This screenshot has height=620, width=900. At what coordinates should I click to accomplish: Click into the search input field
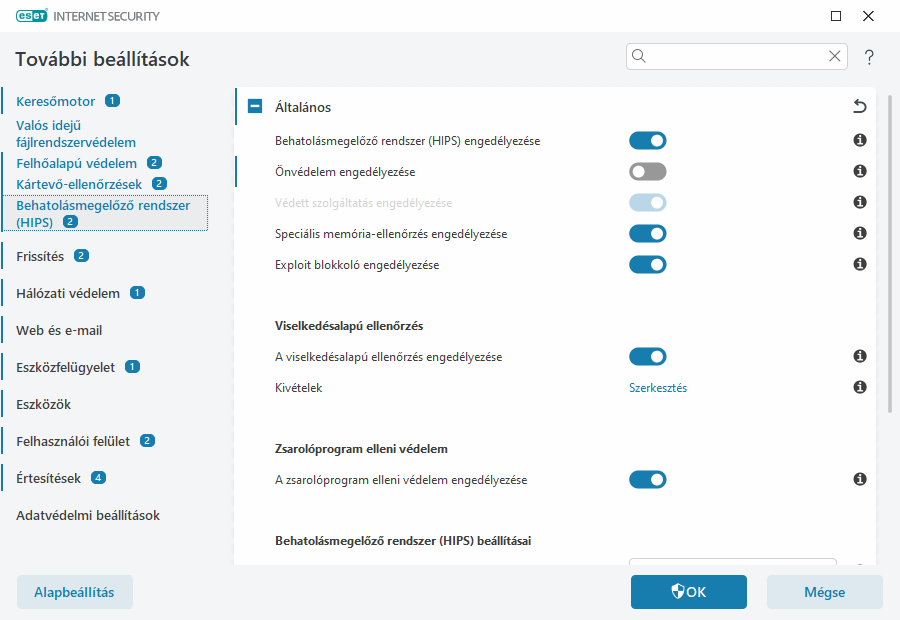click(735, 56)
